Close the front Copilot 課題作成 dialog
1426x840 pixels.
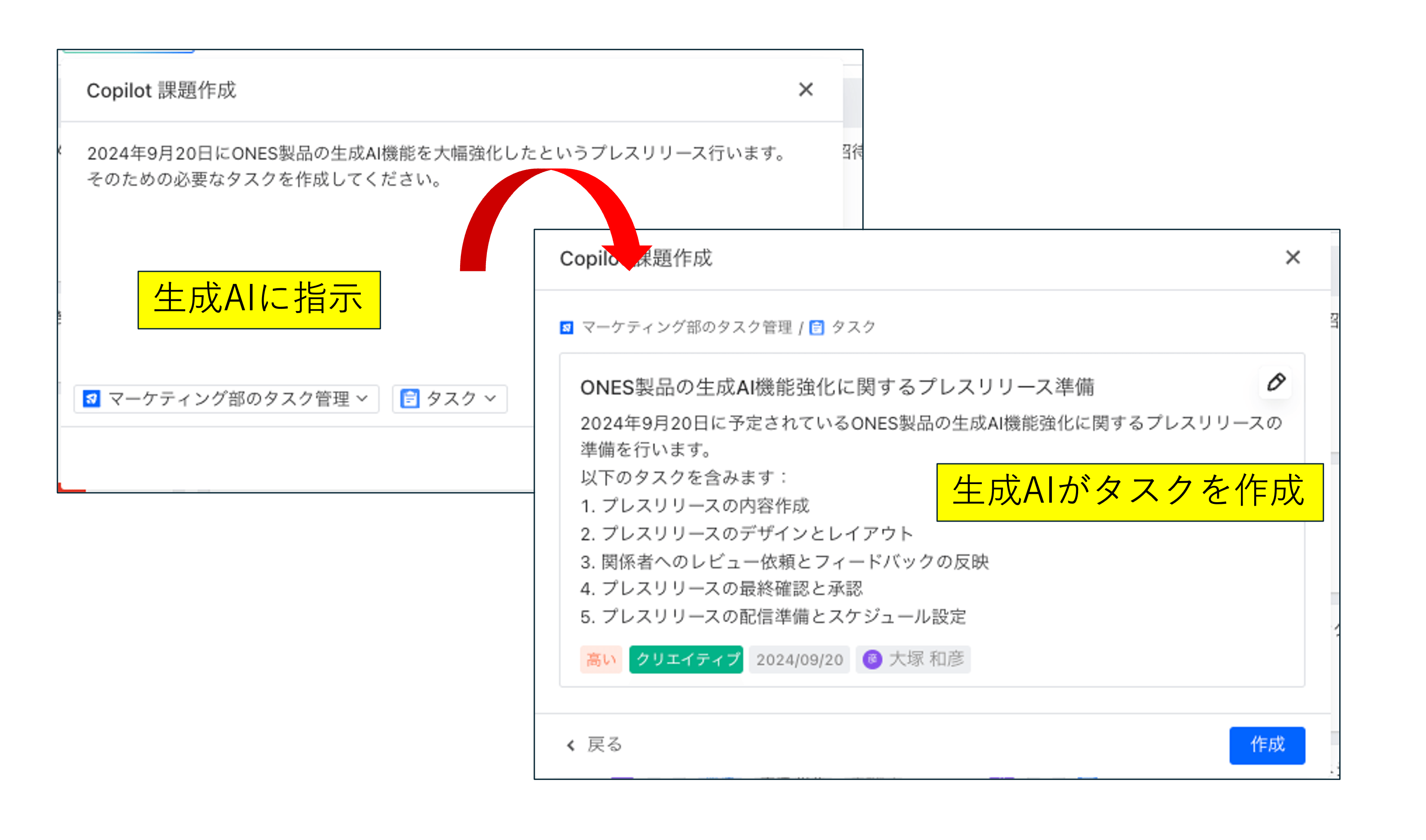click(x=1293, y=258)
